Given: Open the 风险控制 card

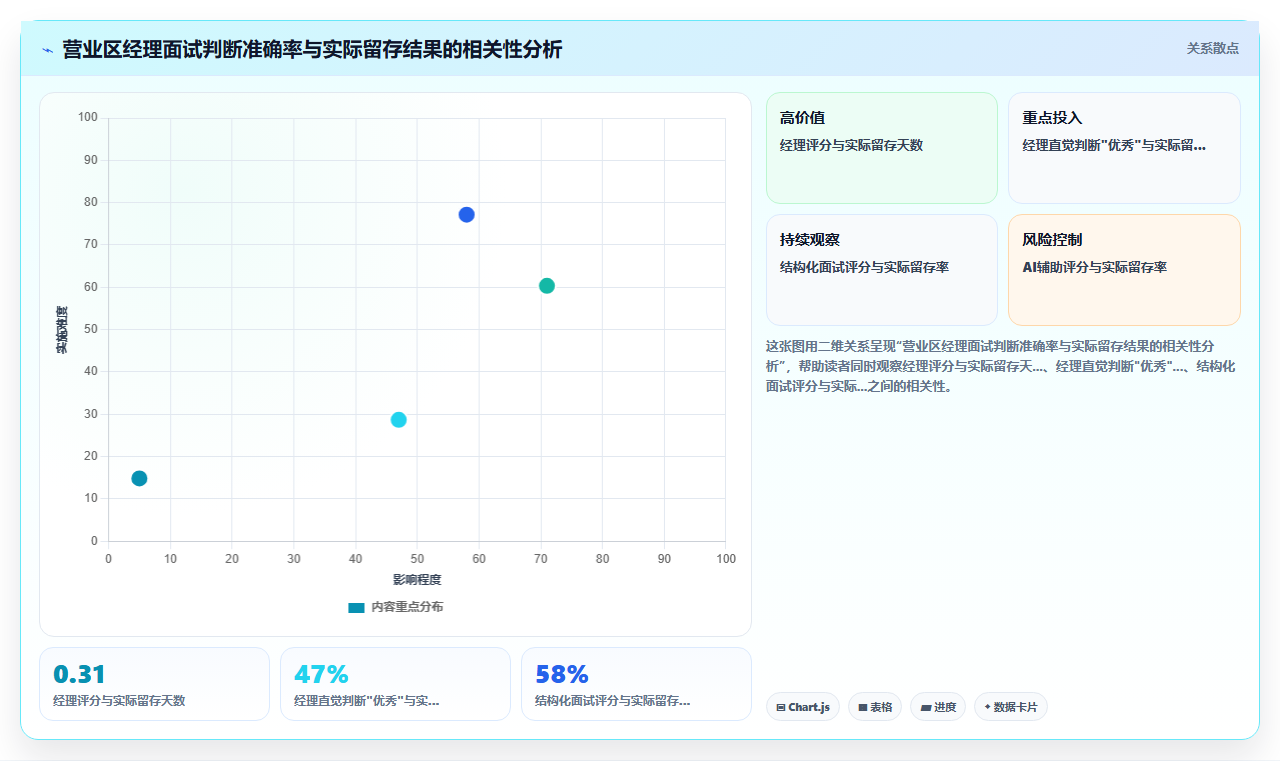Looking at the screenshot, I should [1124, 270].
